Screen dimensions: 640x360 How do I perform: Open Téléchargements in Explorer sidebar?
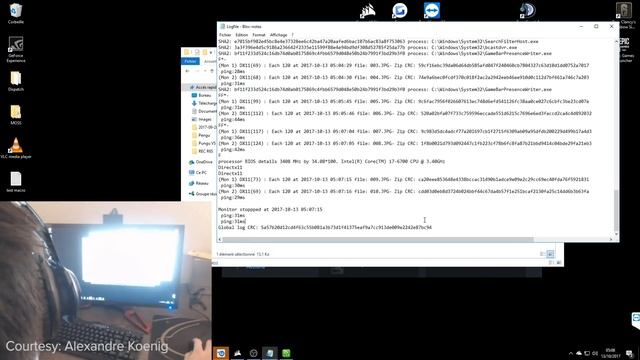(x=204, y=103)
